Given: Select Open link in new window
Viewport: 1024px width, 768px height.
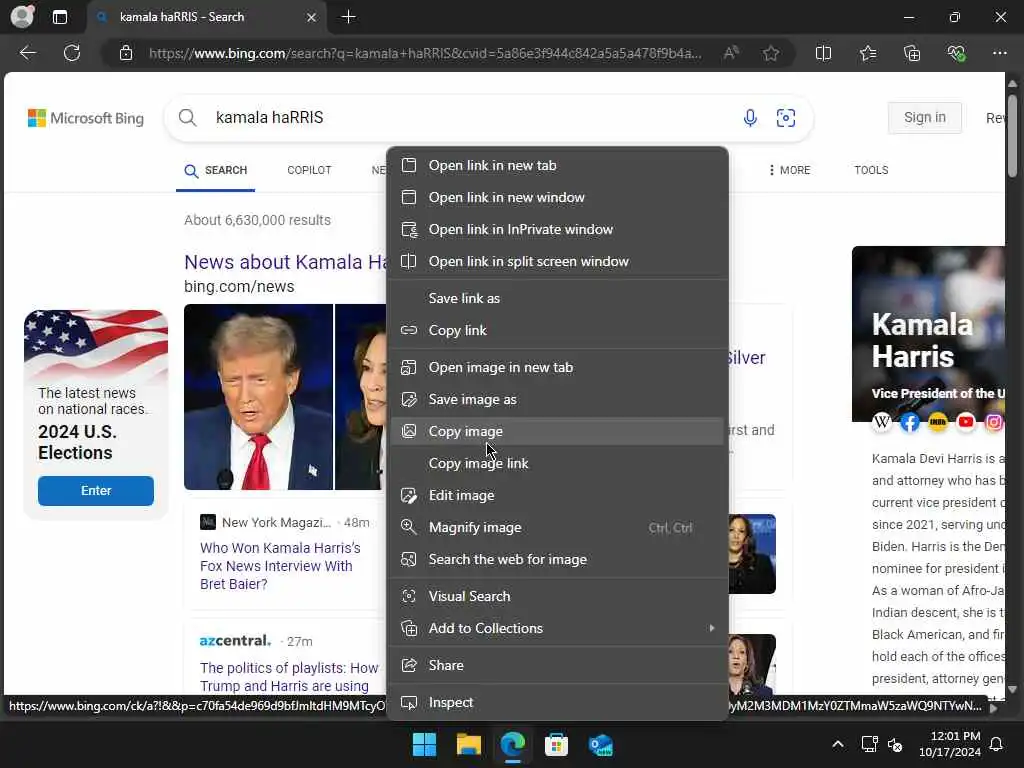Looking at the screenshot, I should point(557,197).
